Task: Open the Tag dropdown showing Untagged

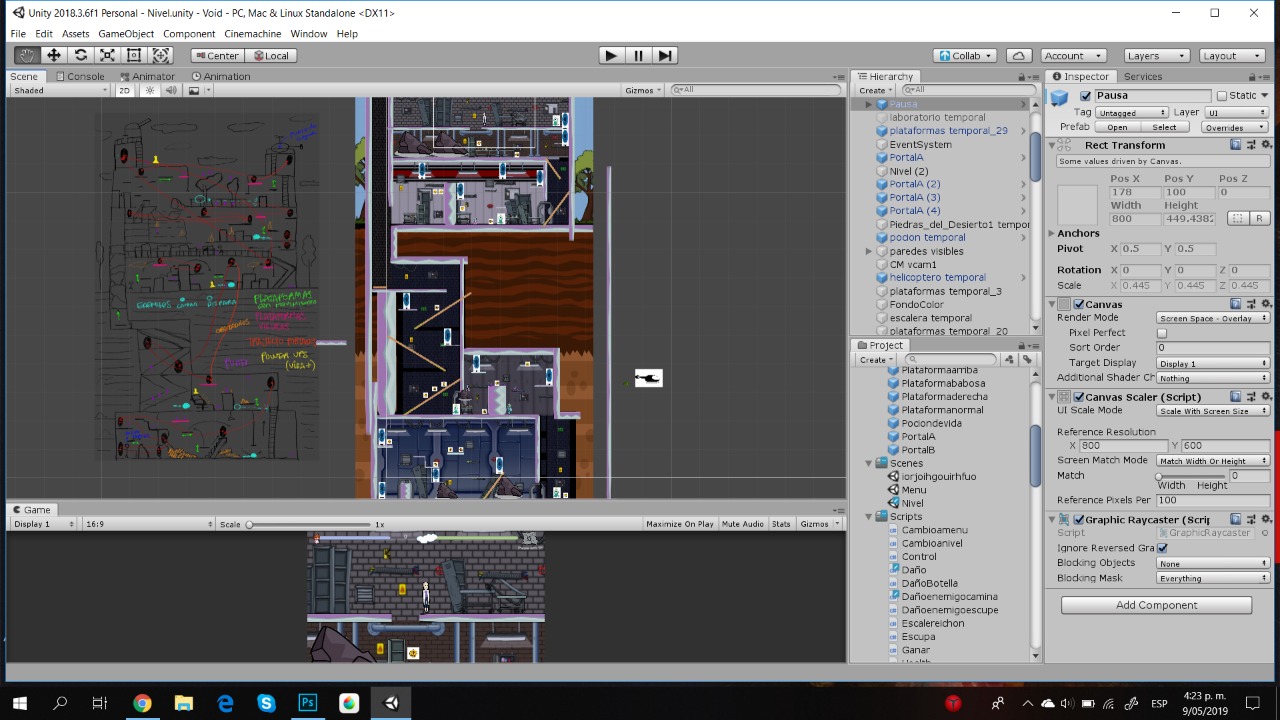Action: click(x=1131, y=113)
